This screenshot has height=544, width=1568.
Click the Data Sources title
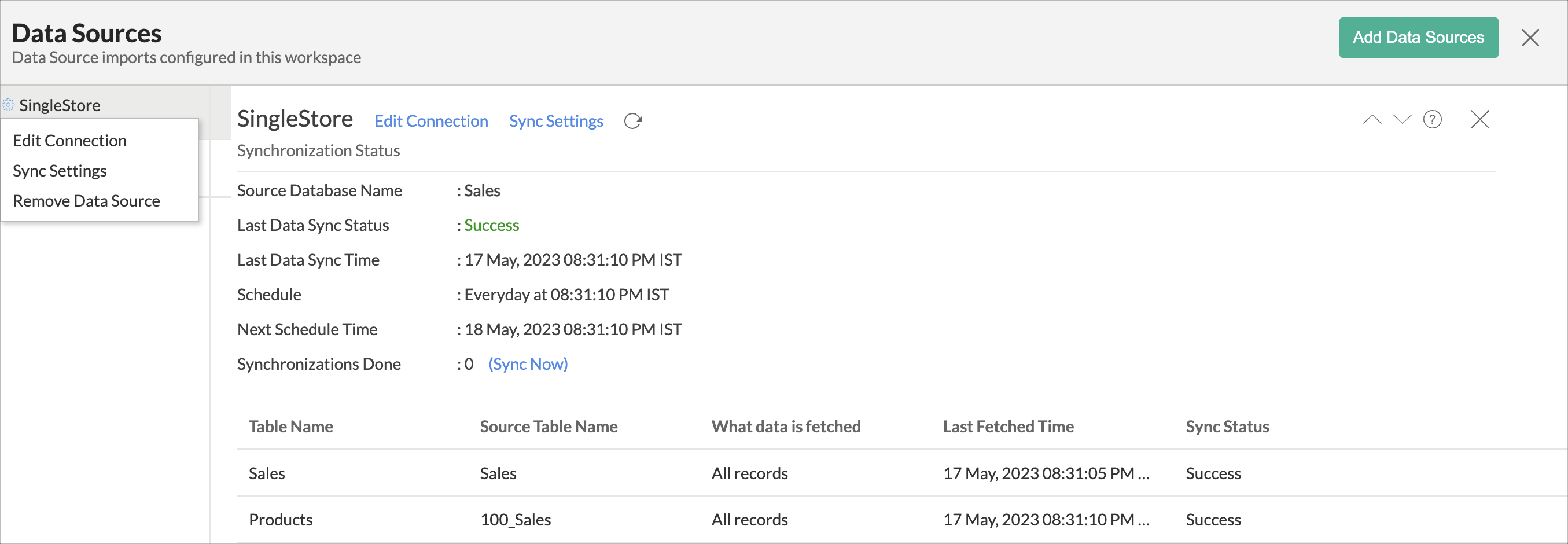(86, 33)
